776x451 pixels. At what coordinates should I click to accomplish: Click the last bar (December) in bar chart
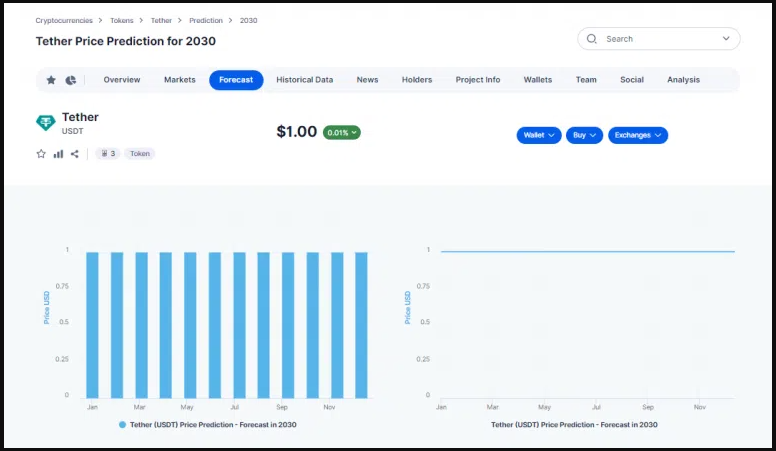[x=361, y=325]
